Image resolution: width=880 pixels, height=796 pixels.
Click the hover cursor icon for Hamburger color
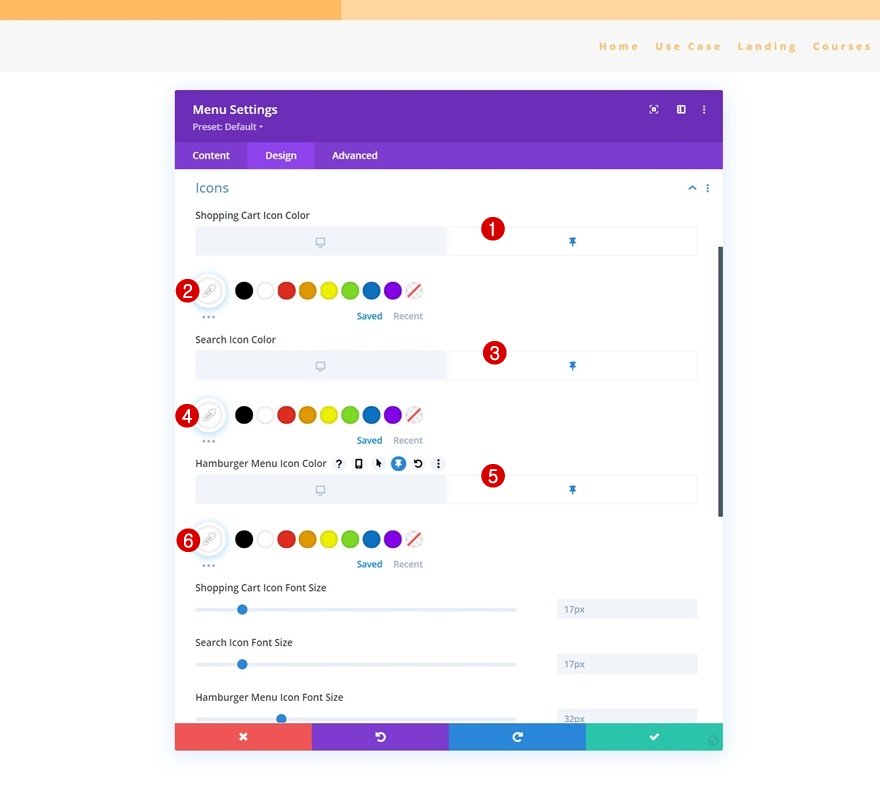pos(378,464)
